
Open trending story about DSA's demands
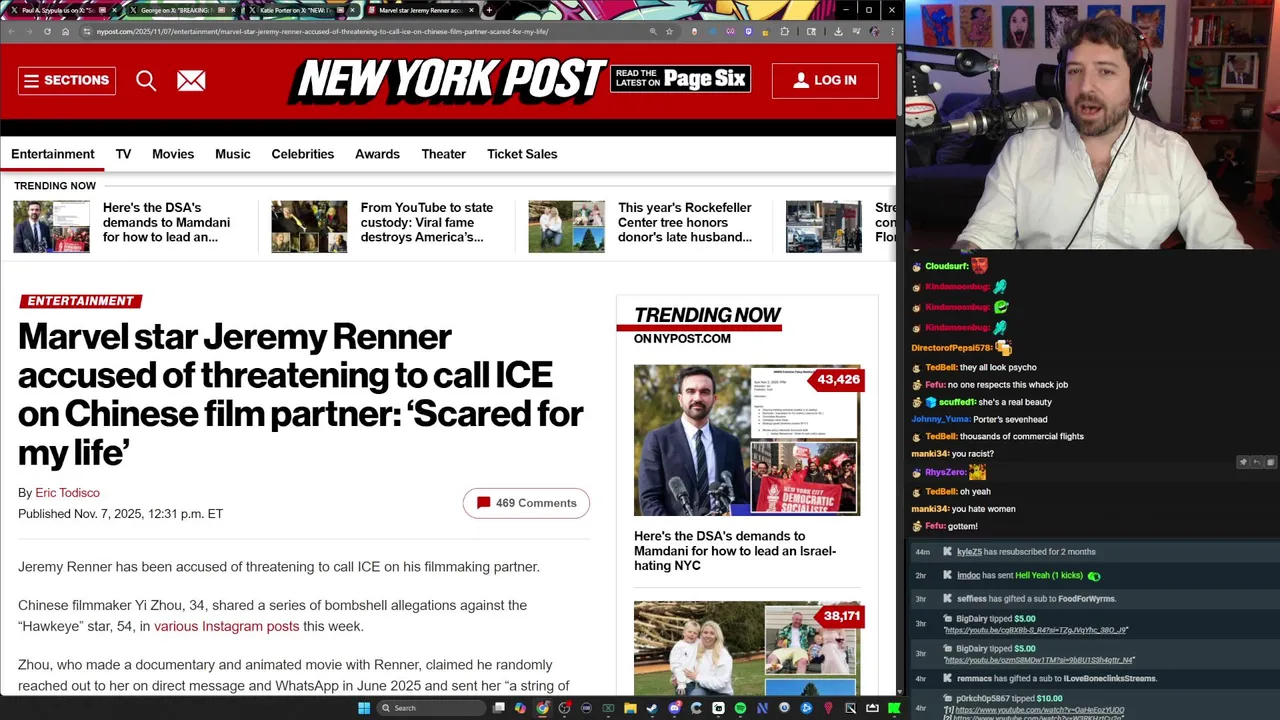click(x=166, y=222)
